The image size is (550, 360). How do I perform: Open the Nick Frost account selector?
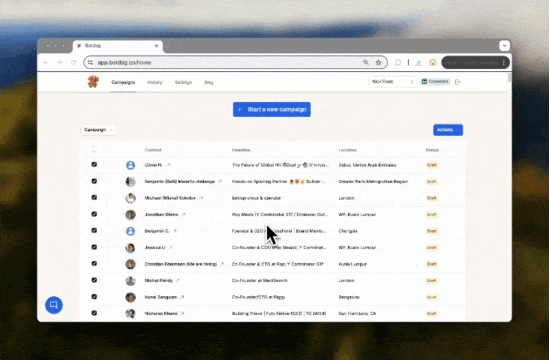393,81
